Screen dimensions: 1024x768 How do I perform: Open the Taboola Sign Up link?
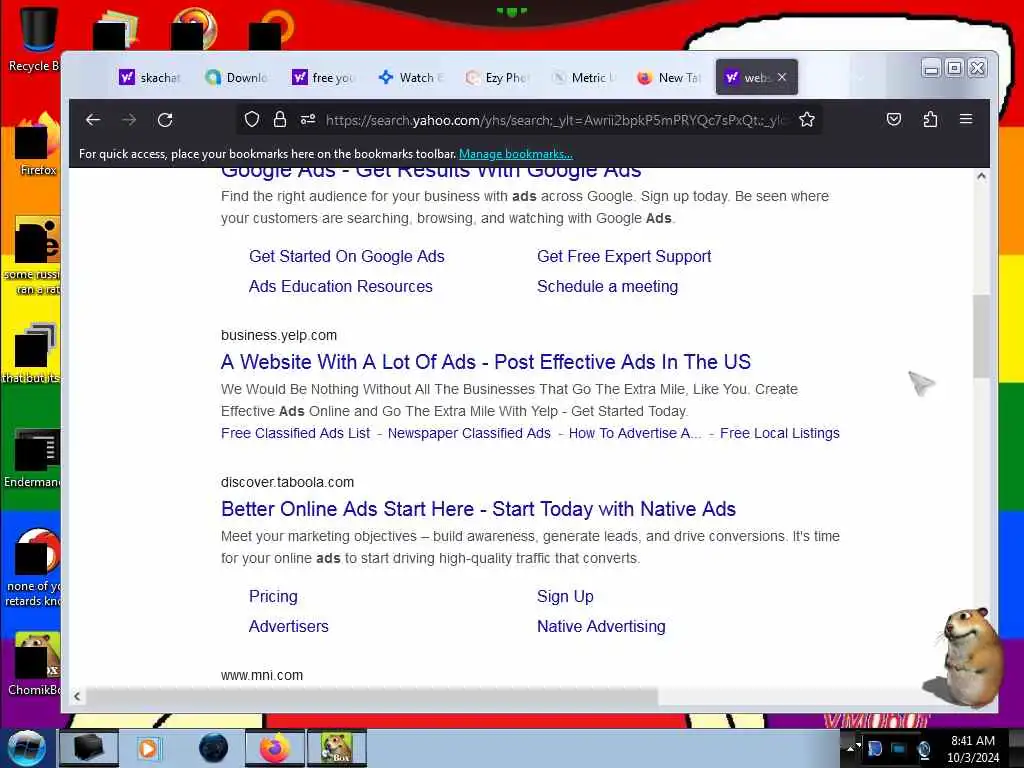click(565, 597)
